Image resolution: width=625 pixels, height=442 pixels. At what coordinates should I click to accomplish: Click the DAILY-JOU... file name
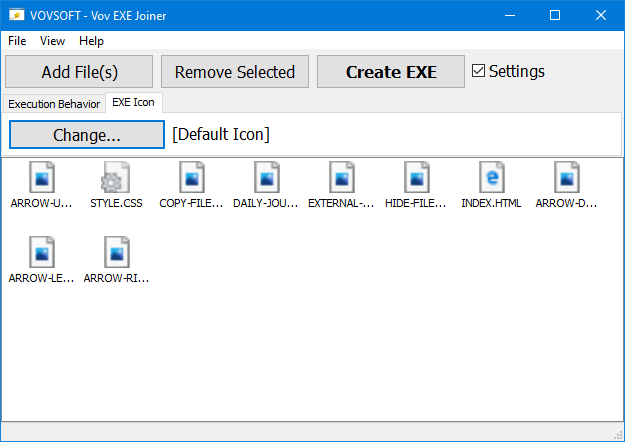[x=266, y=203]
